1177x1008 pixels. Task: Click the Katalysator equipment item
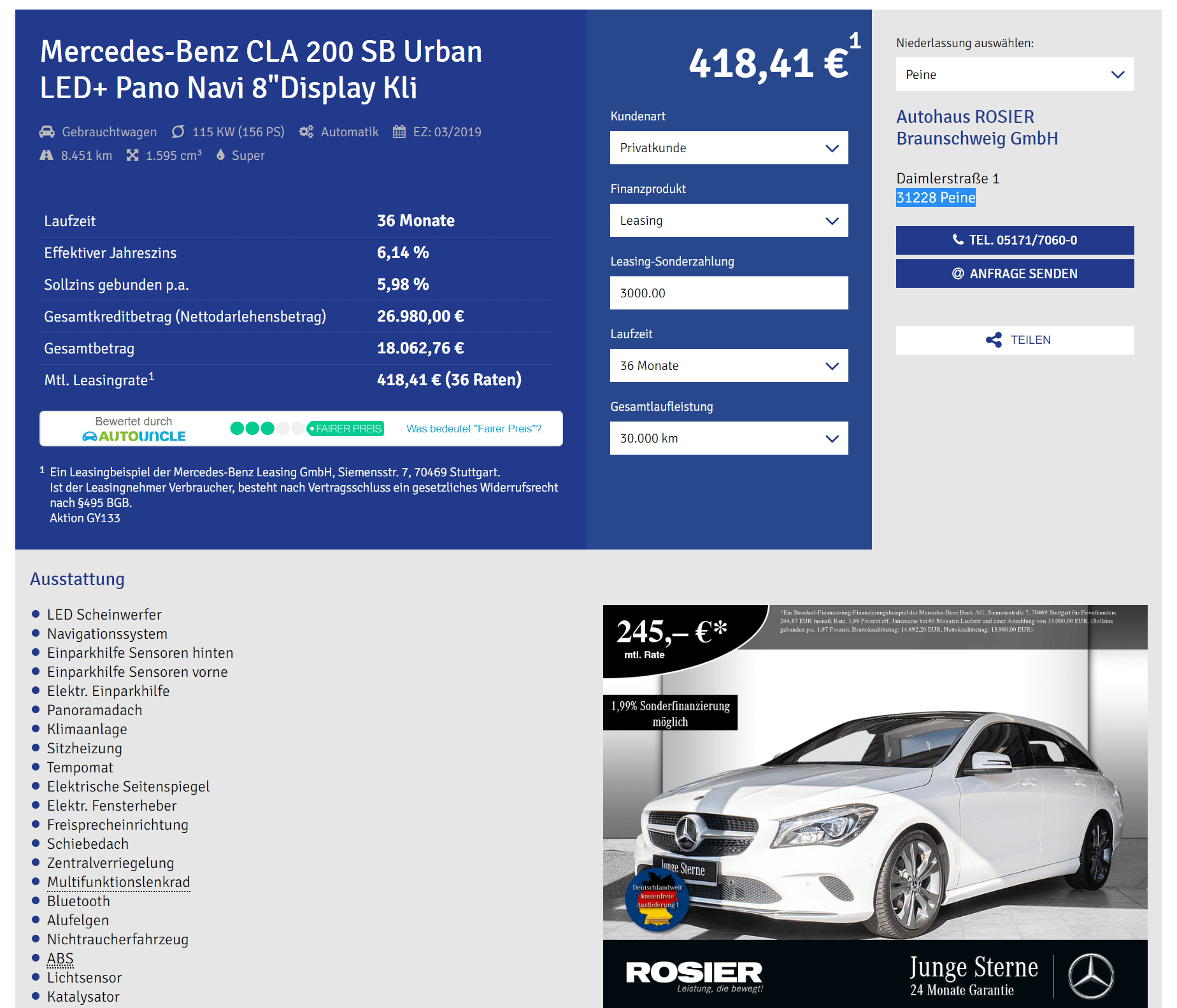(x=83, y=997)
